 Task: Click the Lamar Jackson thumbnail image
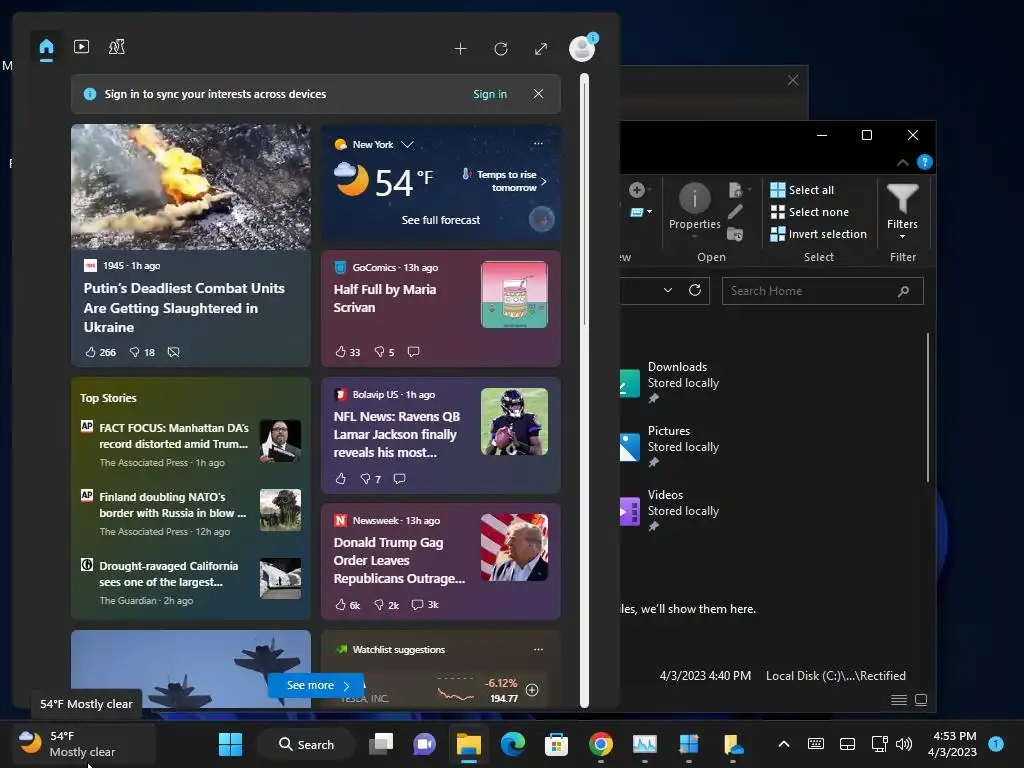(x=514, y=422)
